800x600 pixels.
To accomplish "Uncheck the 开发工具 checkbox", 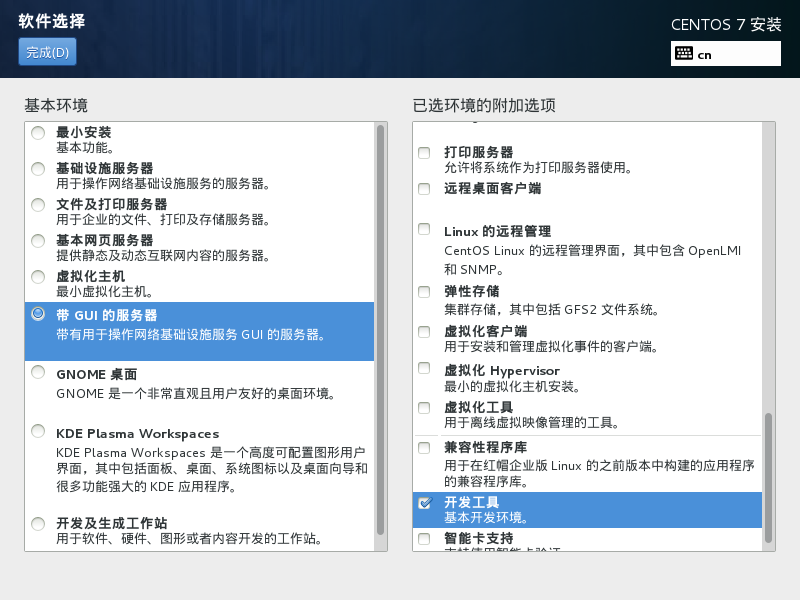I will 424,502.
